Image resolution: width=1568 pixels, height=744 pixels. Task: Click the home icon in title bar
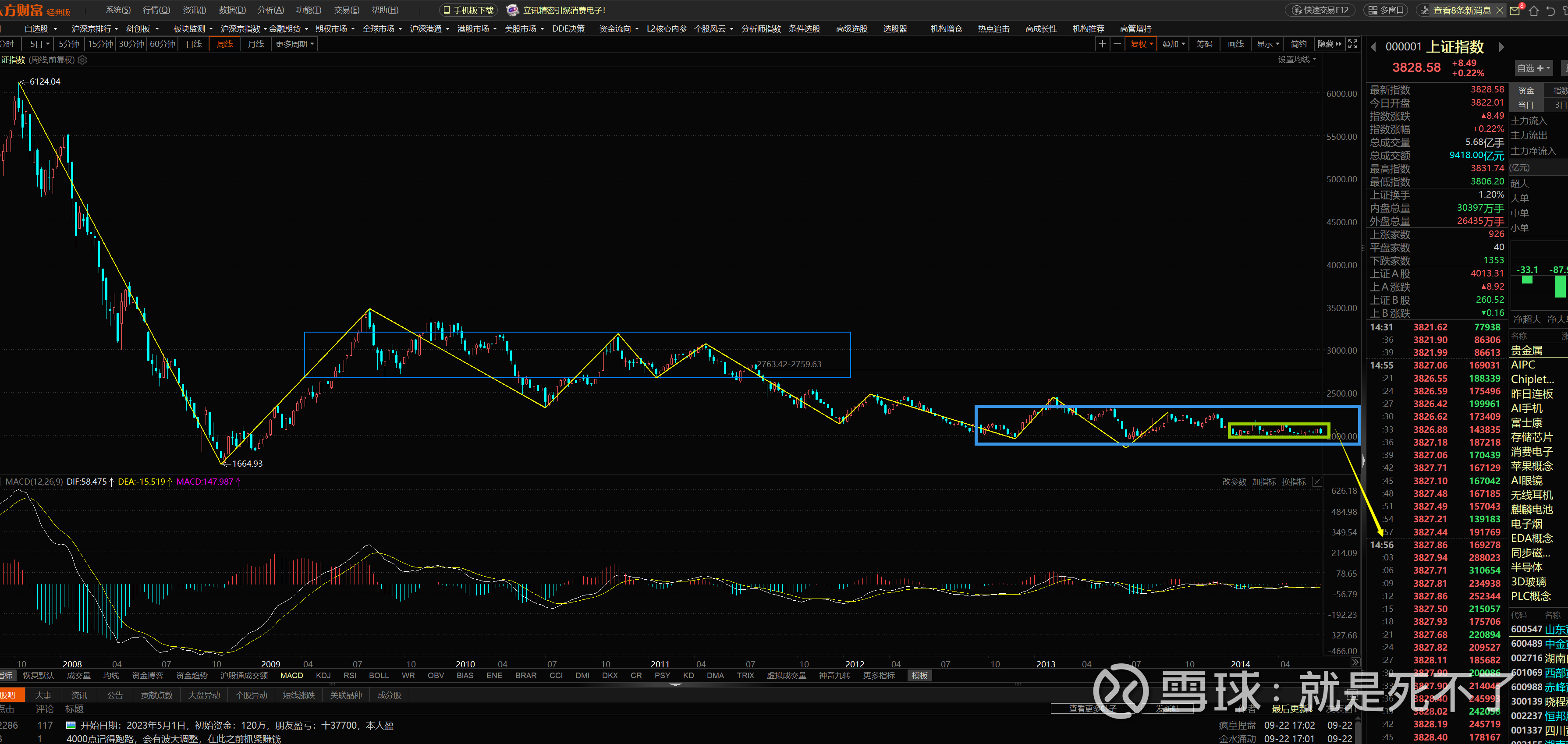pos(1534,11)
